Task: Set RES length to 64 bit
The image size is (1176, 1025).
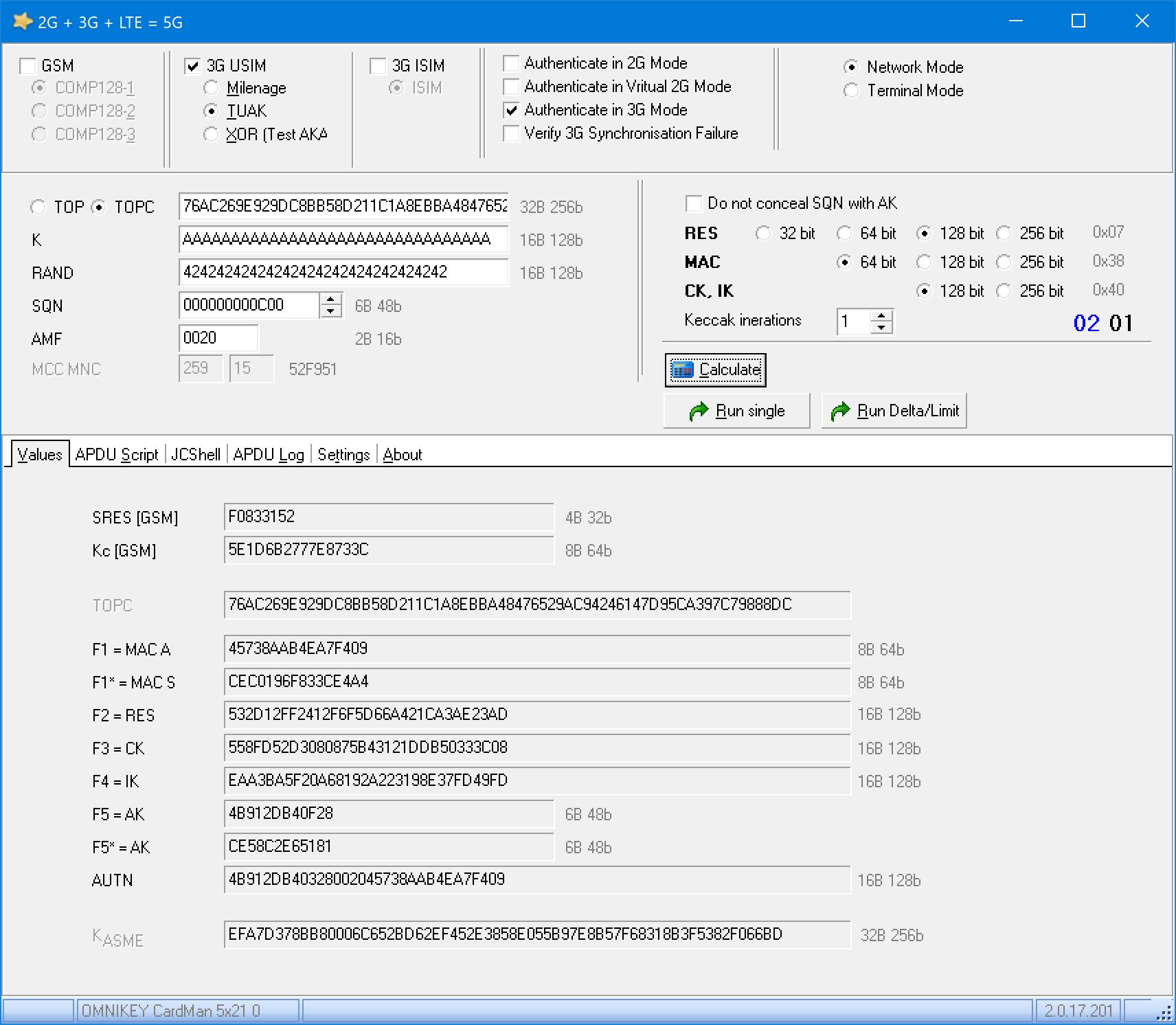Action: (844, 234)
